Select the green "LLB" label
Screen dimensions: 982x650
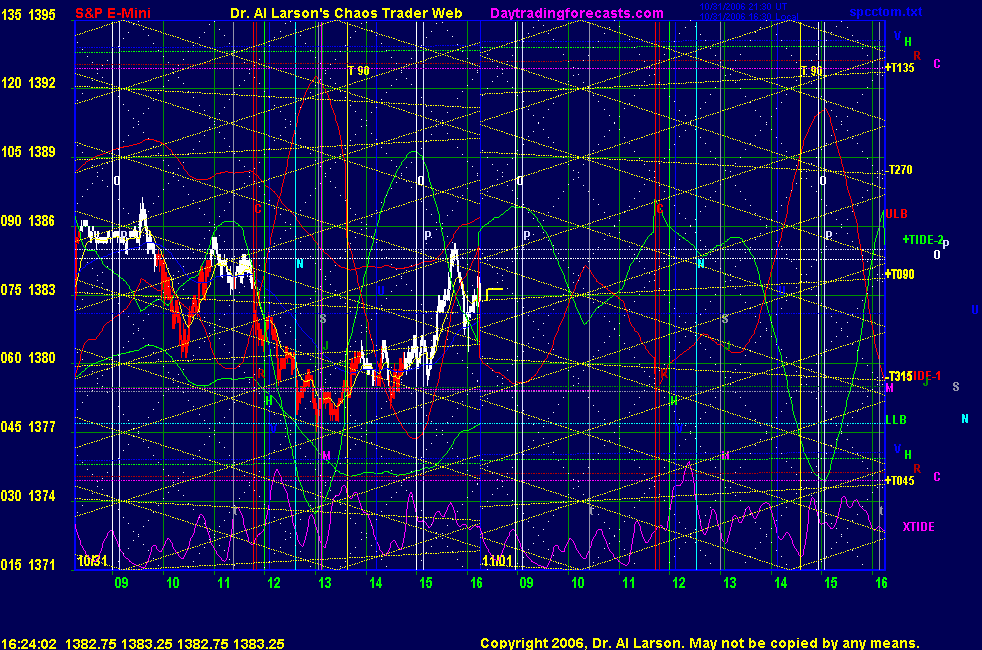coord(896,420)
